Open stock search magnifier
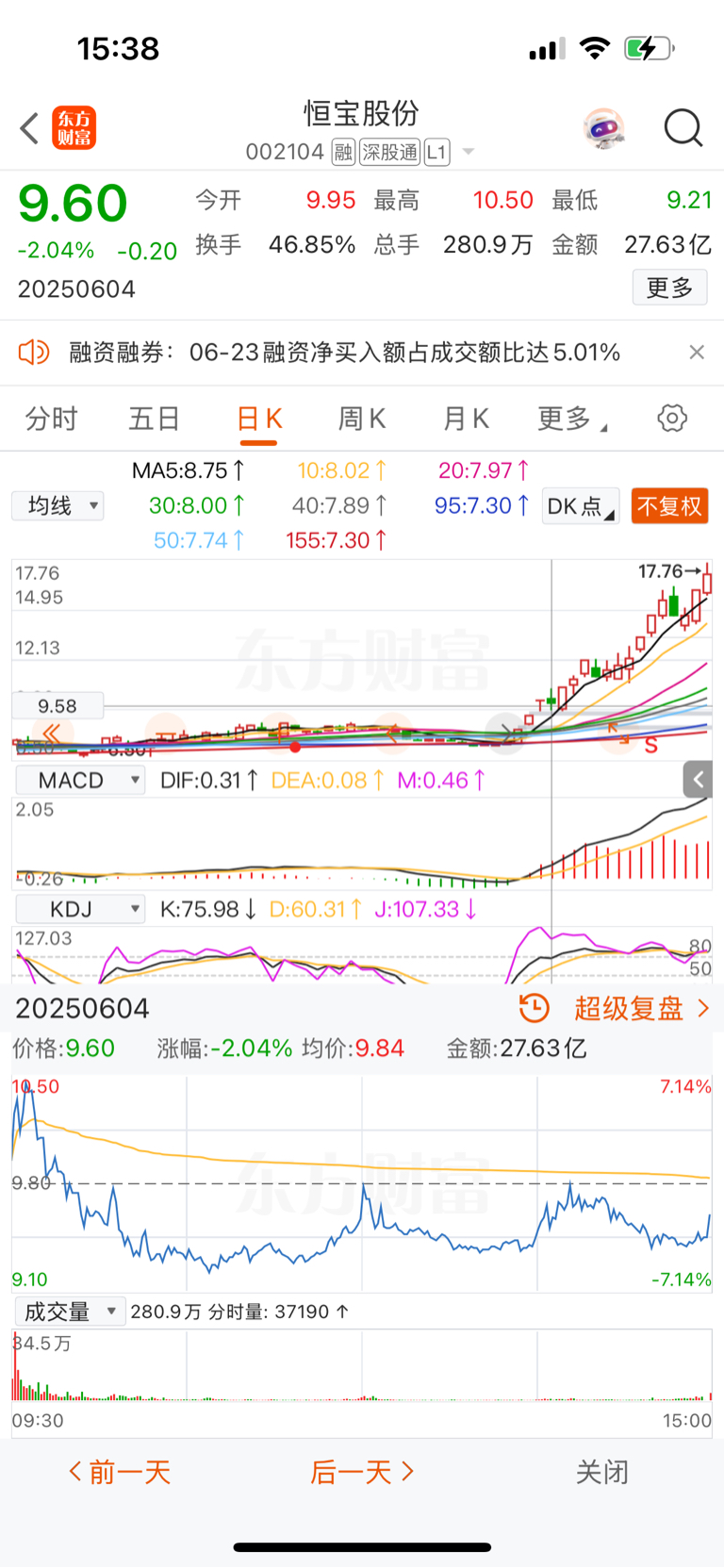724x1568 pixels. (x=683, y=128)
